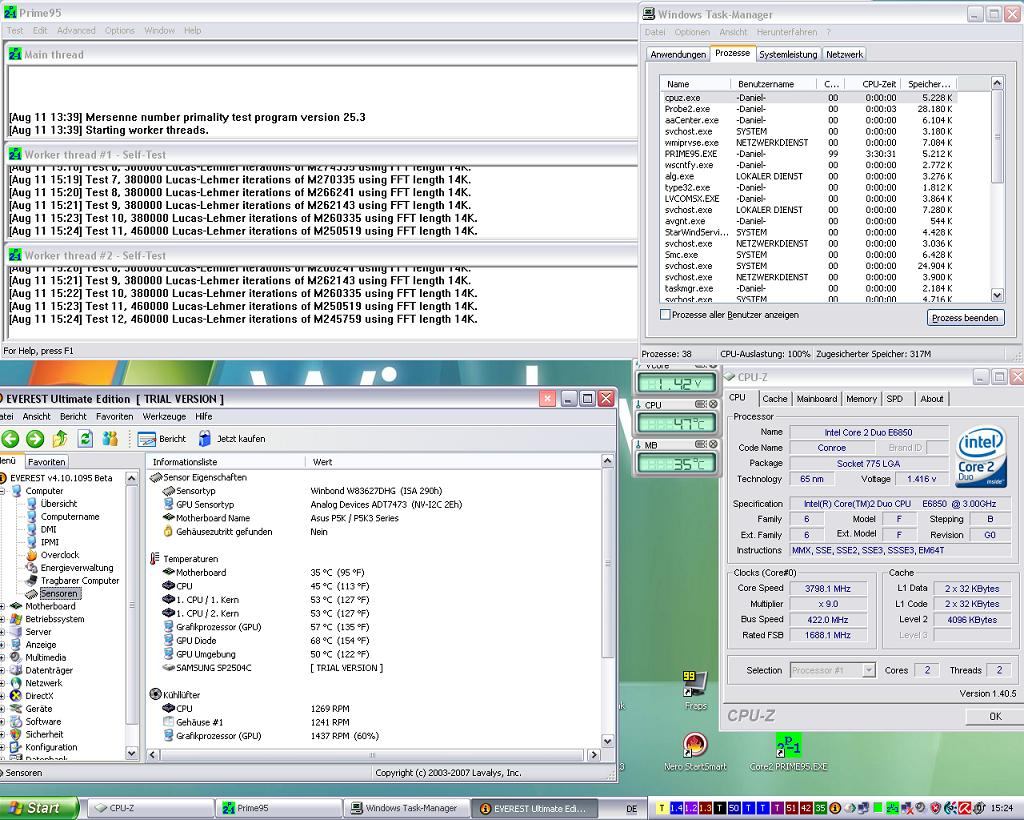
Task: Open the Favoriten menu in EVEREST
Action: coord(114,417)
